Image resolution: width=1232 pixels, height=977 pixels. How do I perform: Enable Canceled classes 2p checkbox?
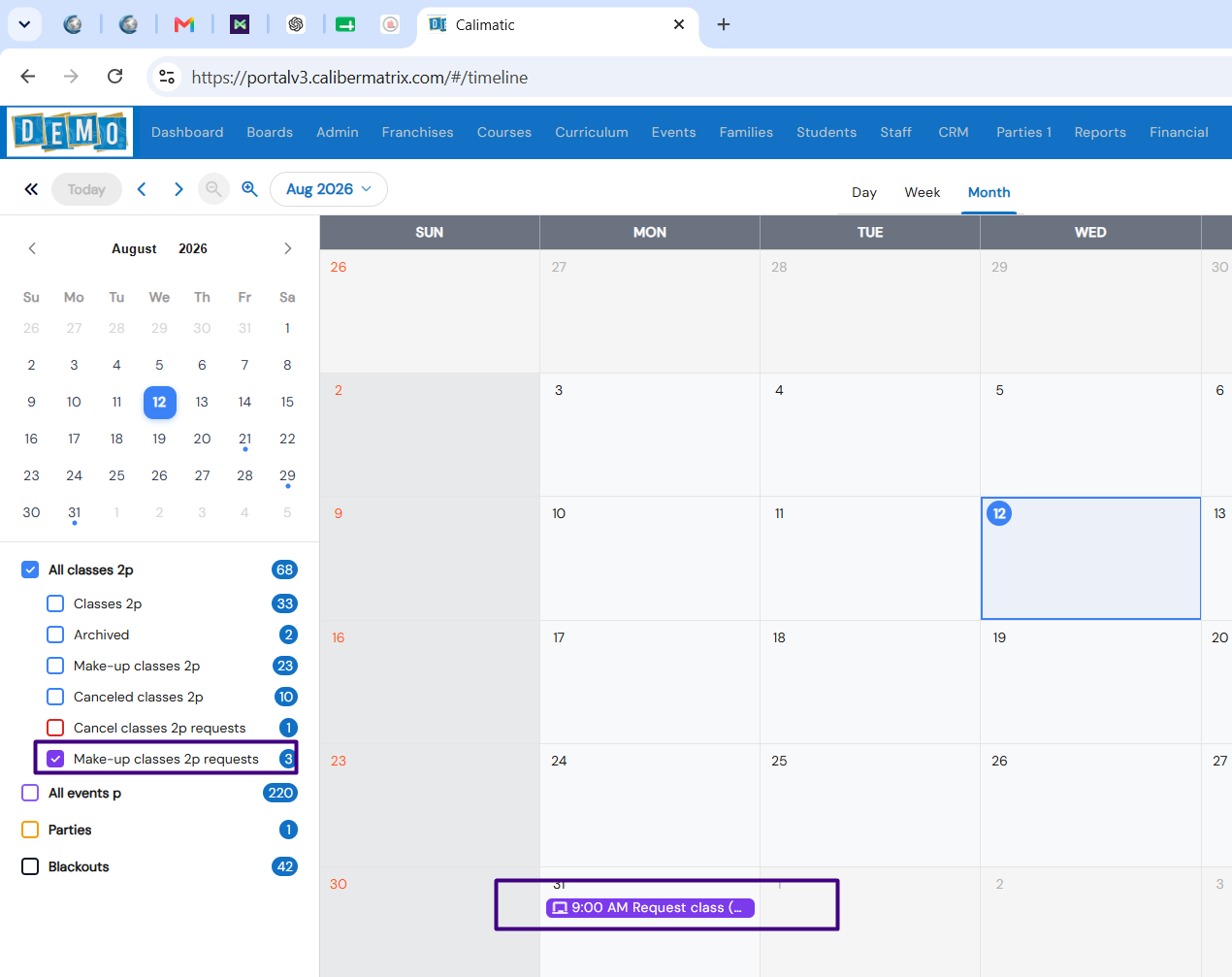tap(55, 697)
